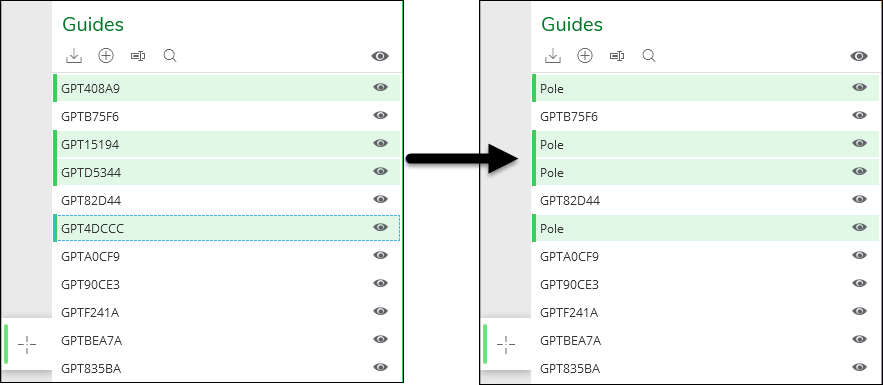883x385 pixels.
Task: Select guide GPT4DCCC
Action: tap(226, 228)
